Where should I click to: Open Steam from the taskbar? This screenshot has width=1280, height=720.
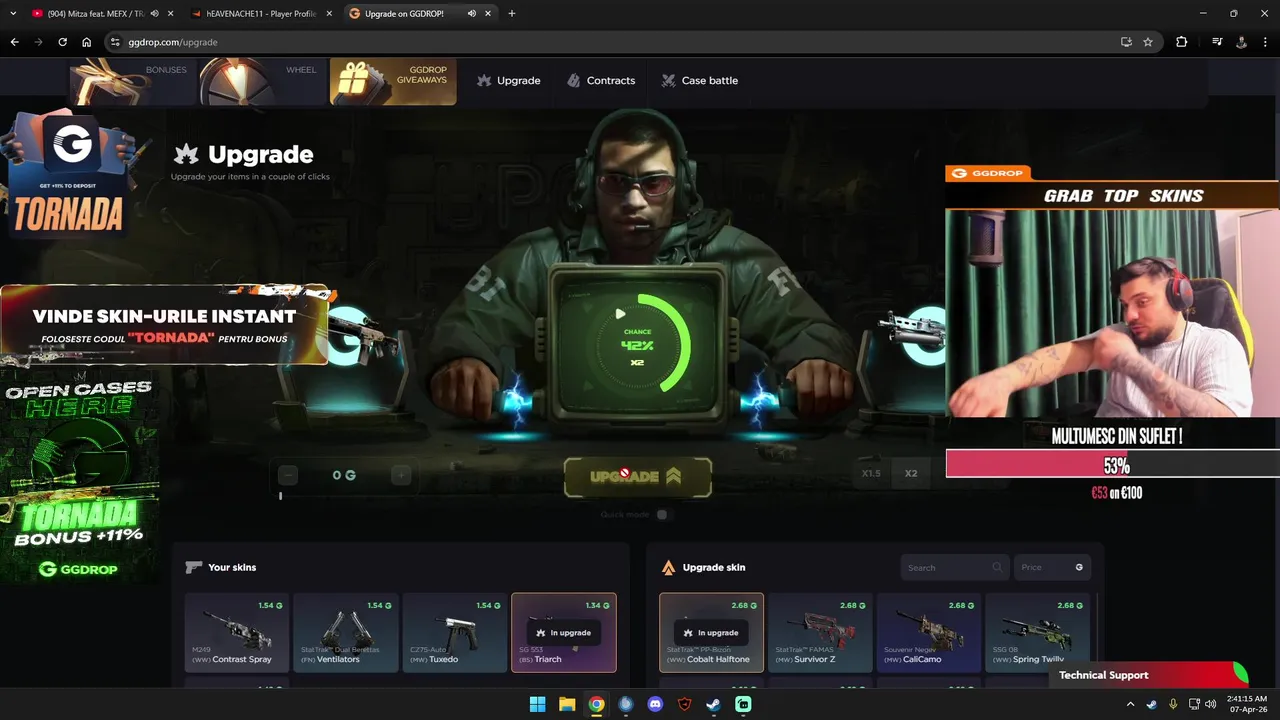coord(713,704)
